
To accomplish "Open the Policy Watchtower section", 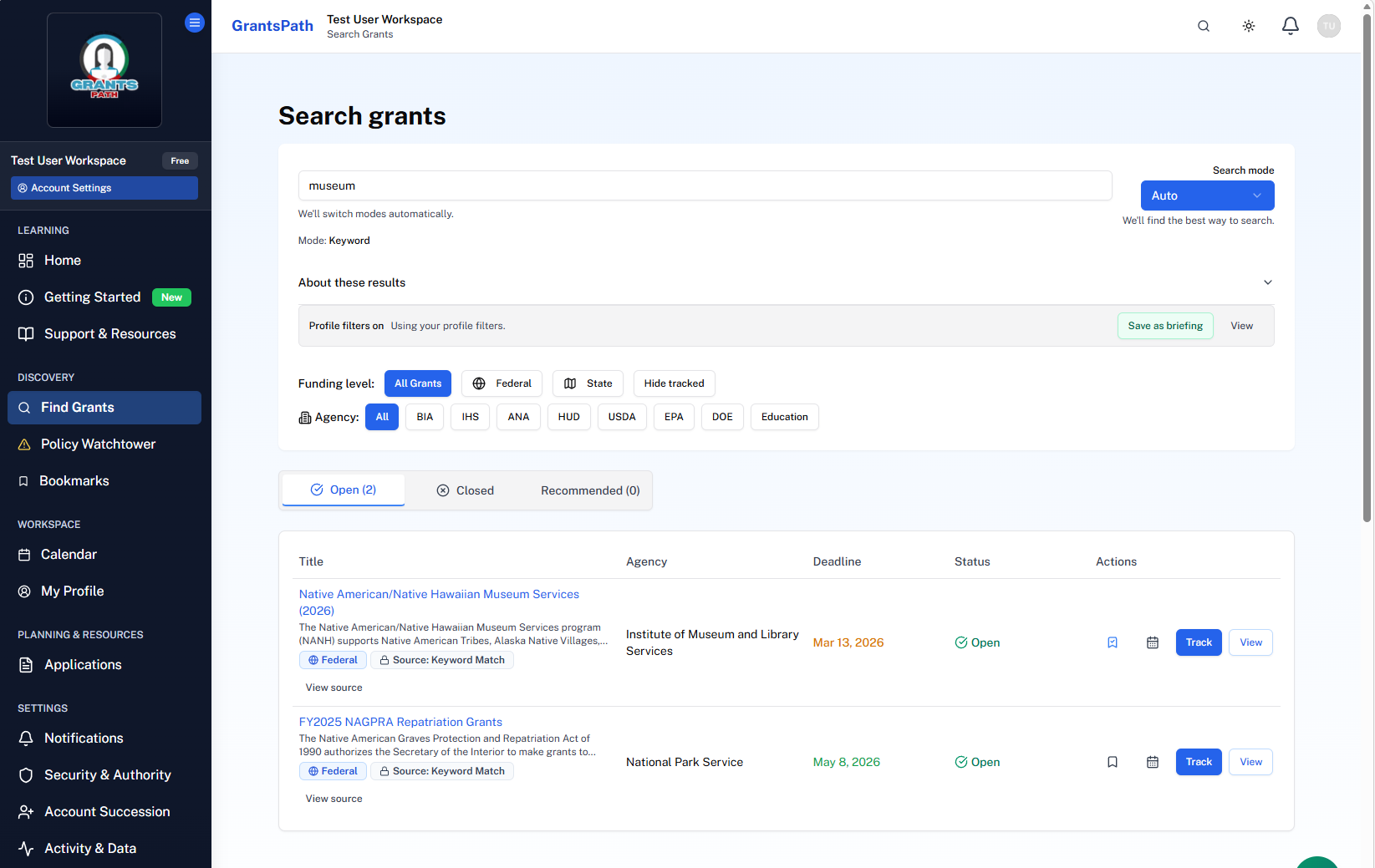I will click(x=97, y=444).
